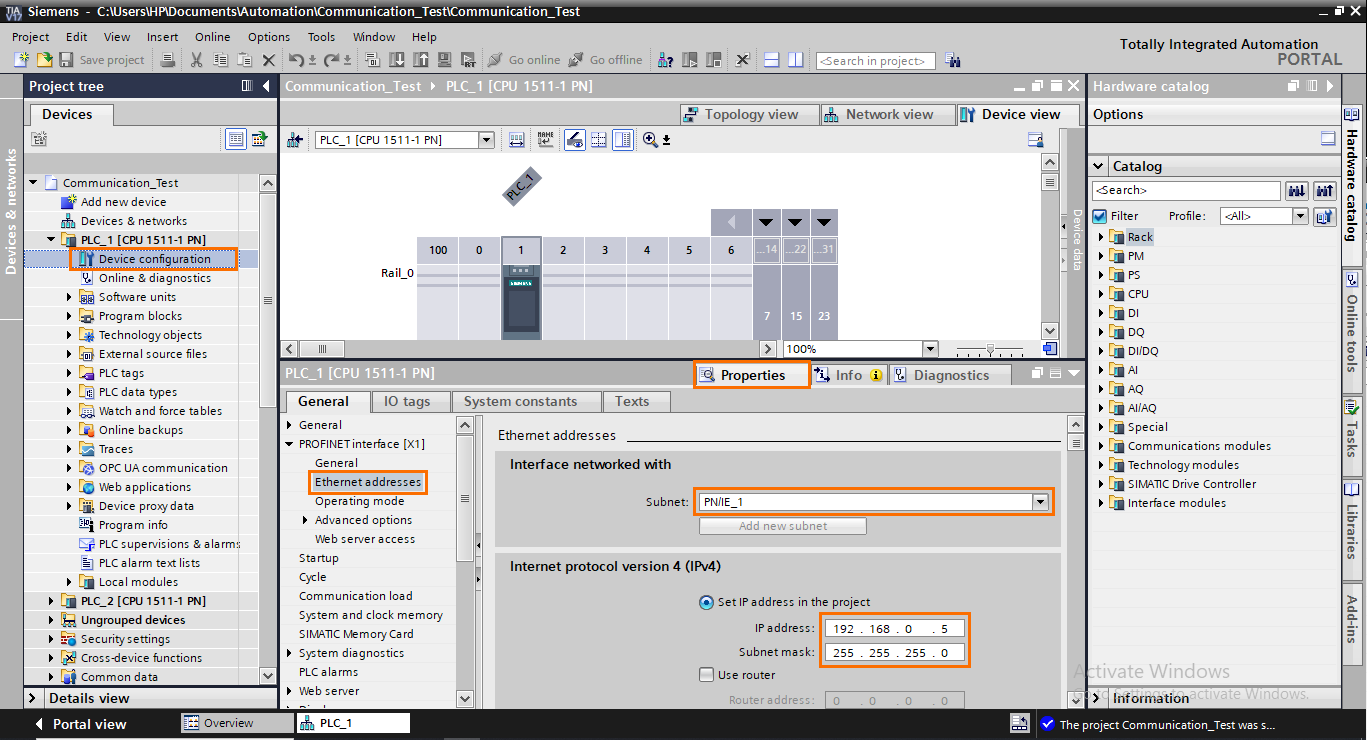Click the device view zoom slider

[990, 349]
